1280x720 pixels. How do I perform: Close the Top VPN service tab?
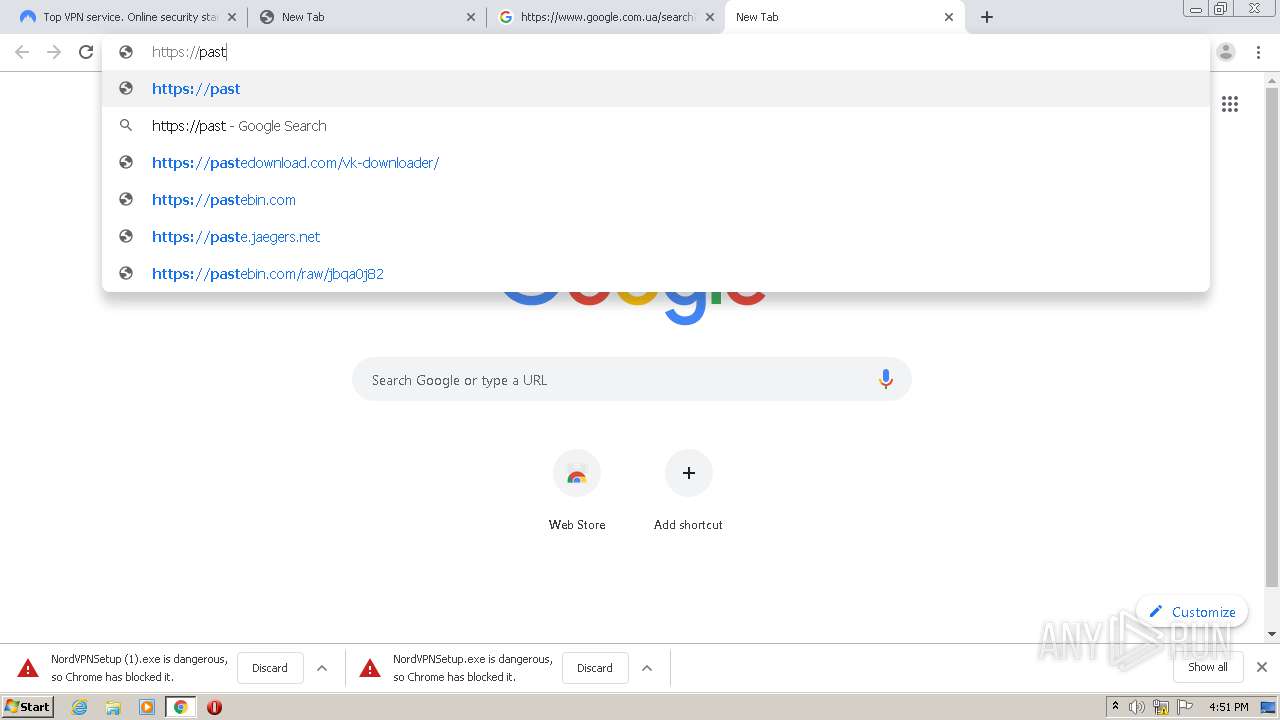tap(232, 17)
